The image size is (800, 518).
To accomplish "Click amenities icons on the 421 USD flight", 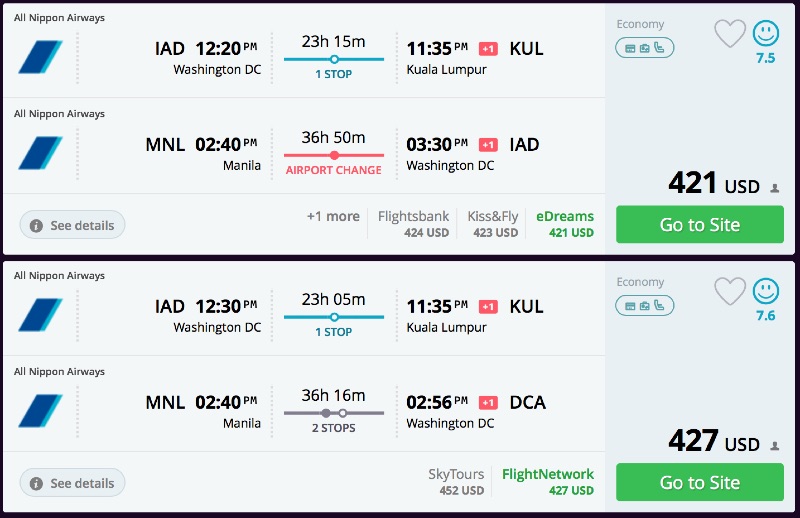I will (x=644, y=47).
